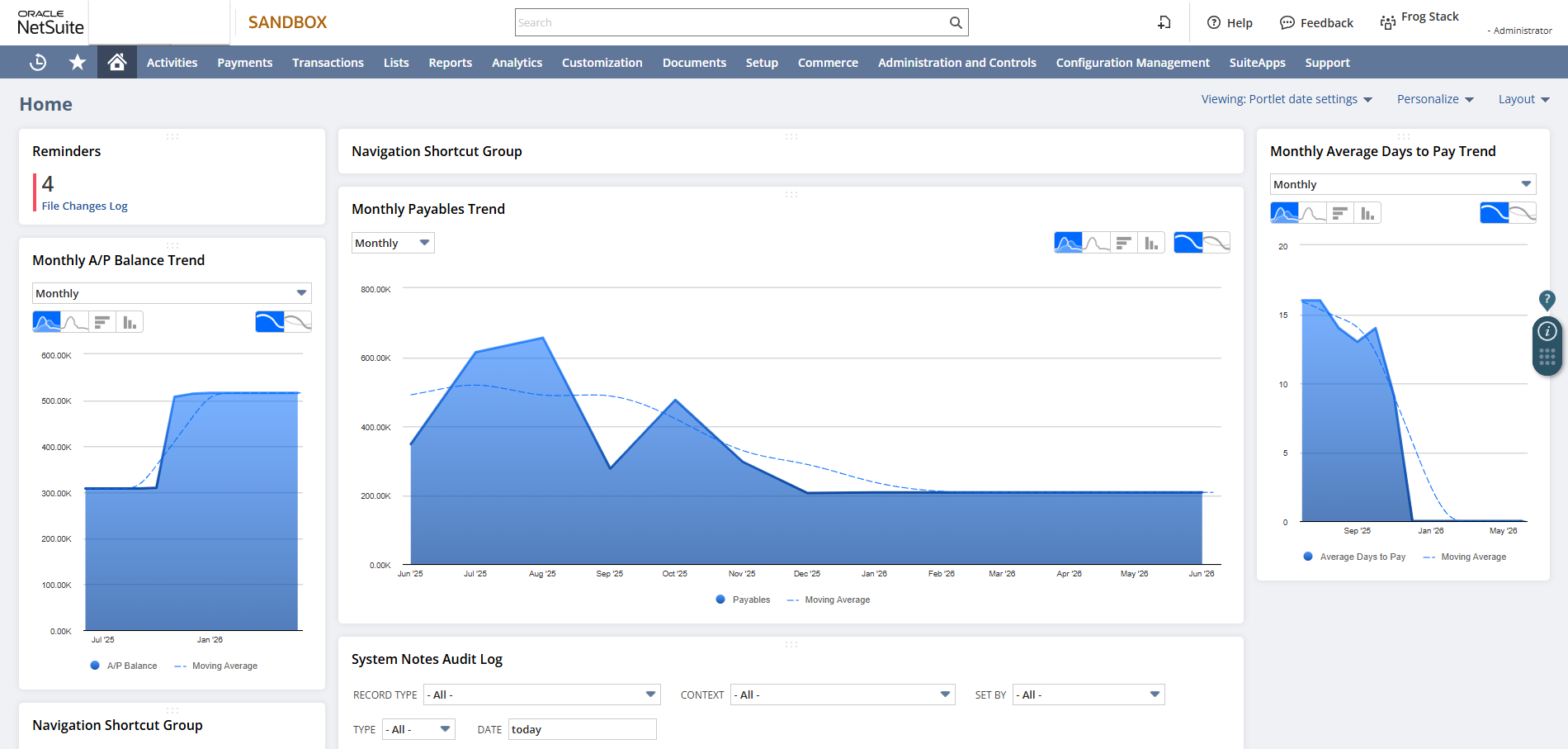The image size is (1568, 749).
Task: Toggle Payables legend series
Action: coord(744,600)
